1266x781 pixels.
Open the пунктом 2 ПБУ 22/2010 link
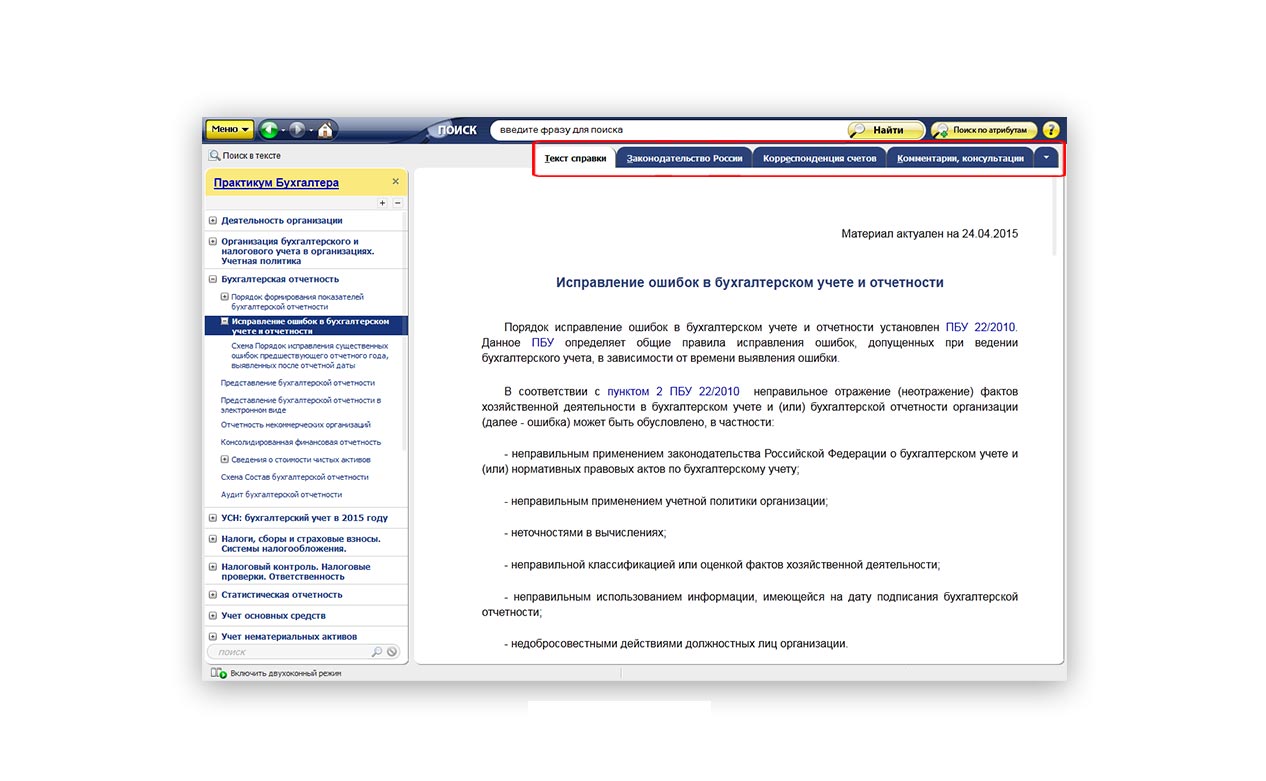pos(673,391)
